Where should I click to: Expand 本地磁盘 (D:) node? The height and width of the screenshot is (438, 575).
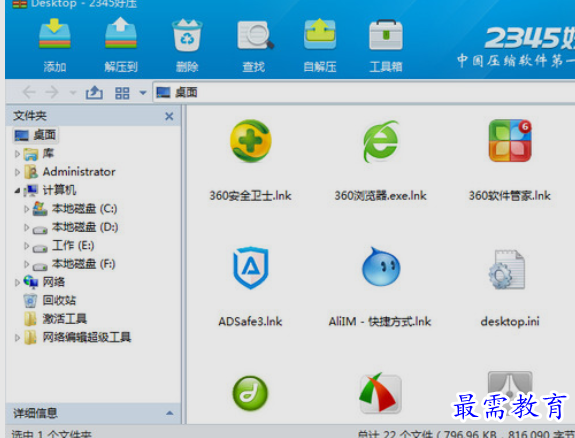26,227
